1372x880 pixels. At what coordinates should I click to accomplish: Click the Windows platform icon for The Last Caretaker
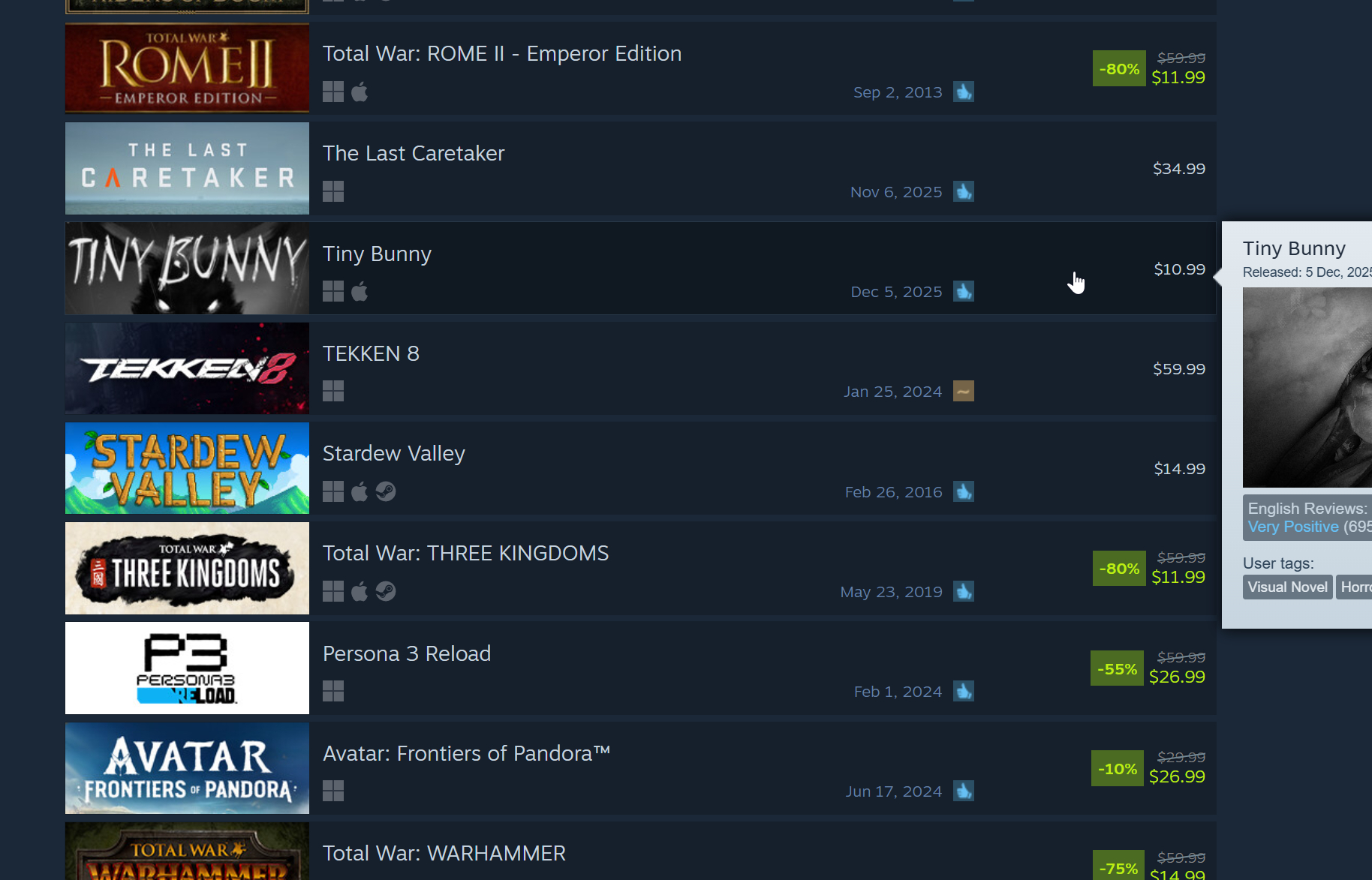pos(333,191)
